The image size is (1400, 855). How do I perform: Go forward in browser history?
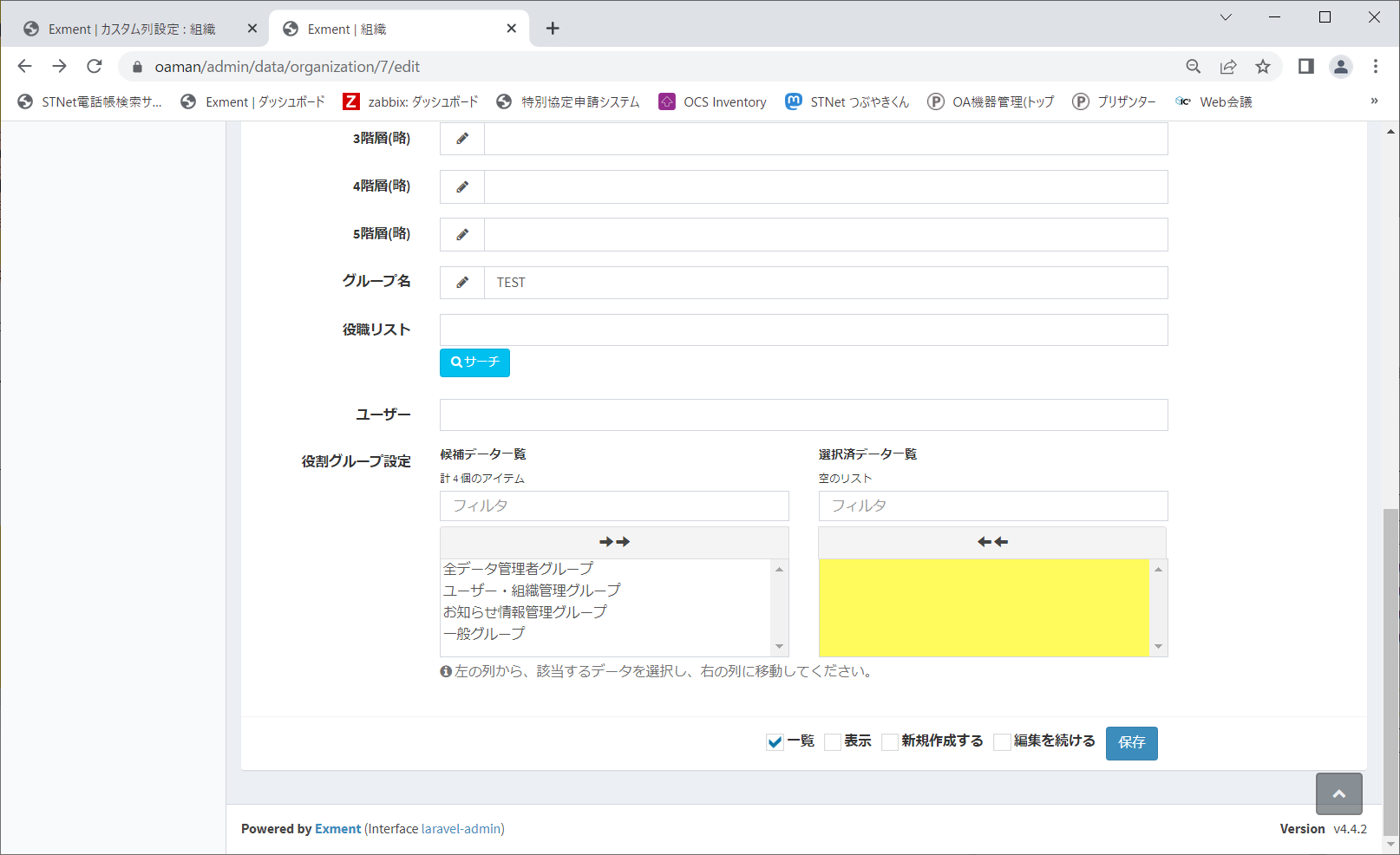click(x=59, y=66)
